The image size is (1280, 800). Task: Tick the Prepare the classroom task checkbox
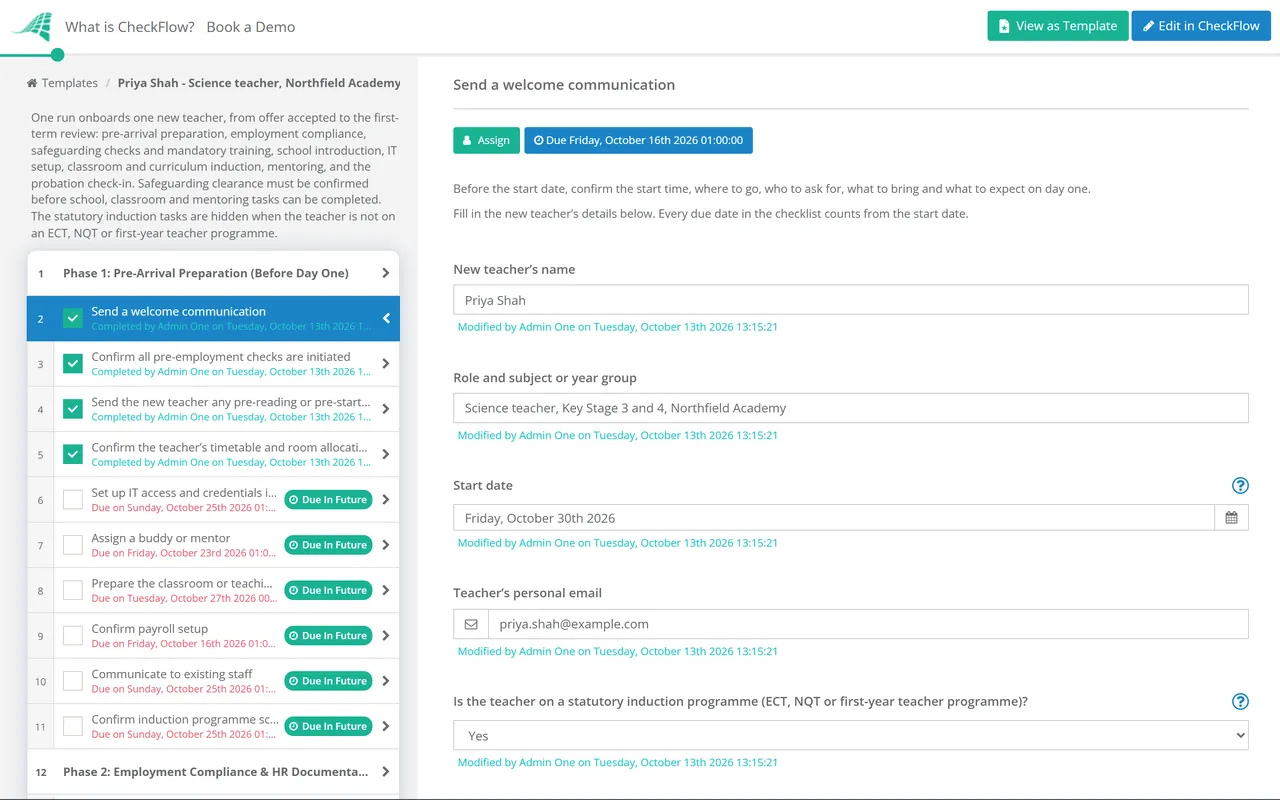pyautogui.click(x=73, y=590)
